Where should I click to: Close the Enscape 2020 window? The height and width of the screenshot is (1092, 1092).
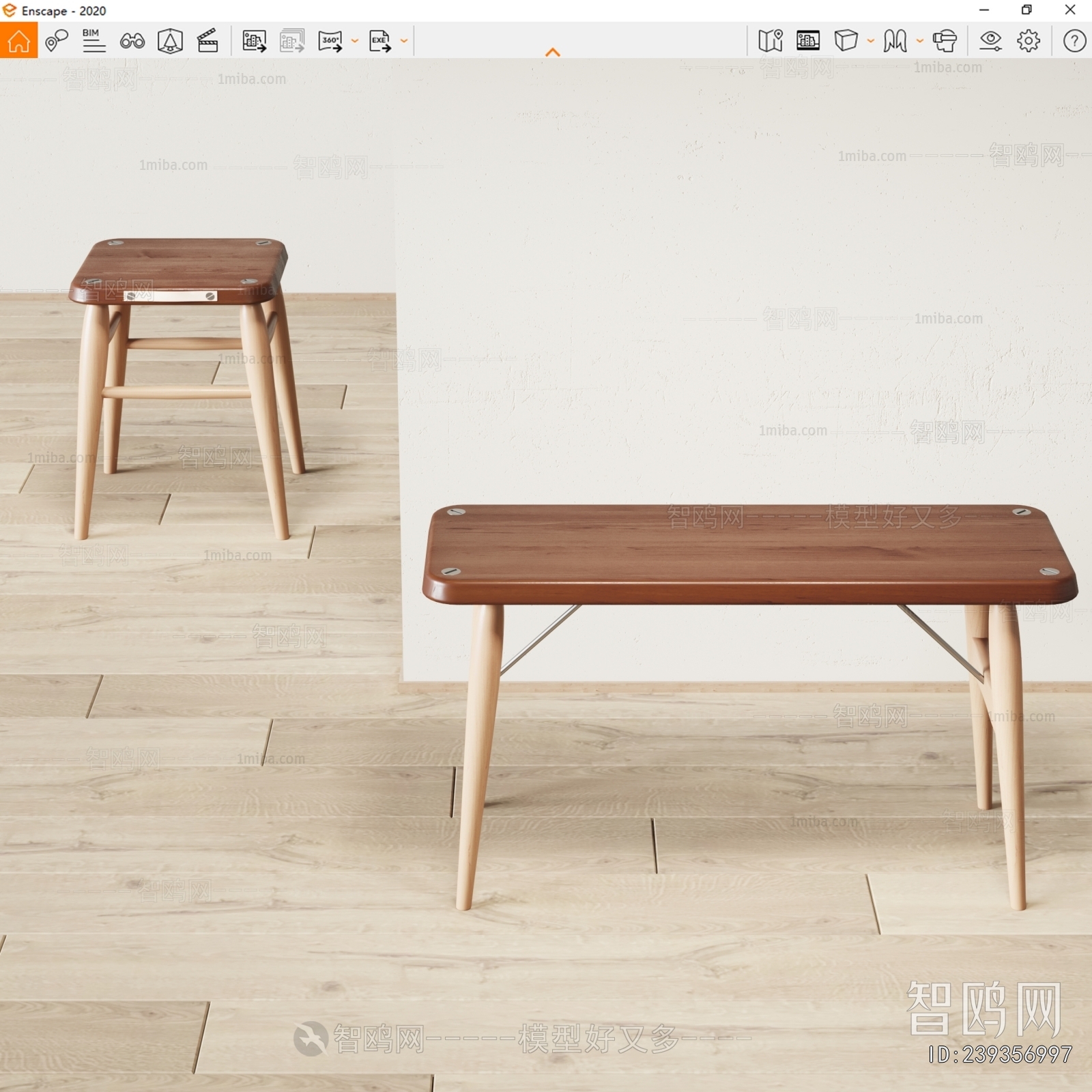pos(1070,10)
